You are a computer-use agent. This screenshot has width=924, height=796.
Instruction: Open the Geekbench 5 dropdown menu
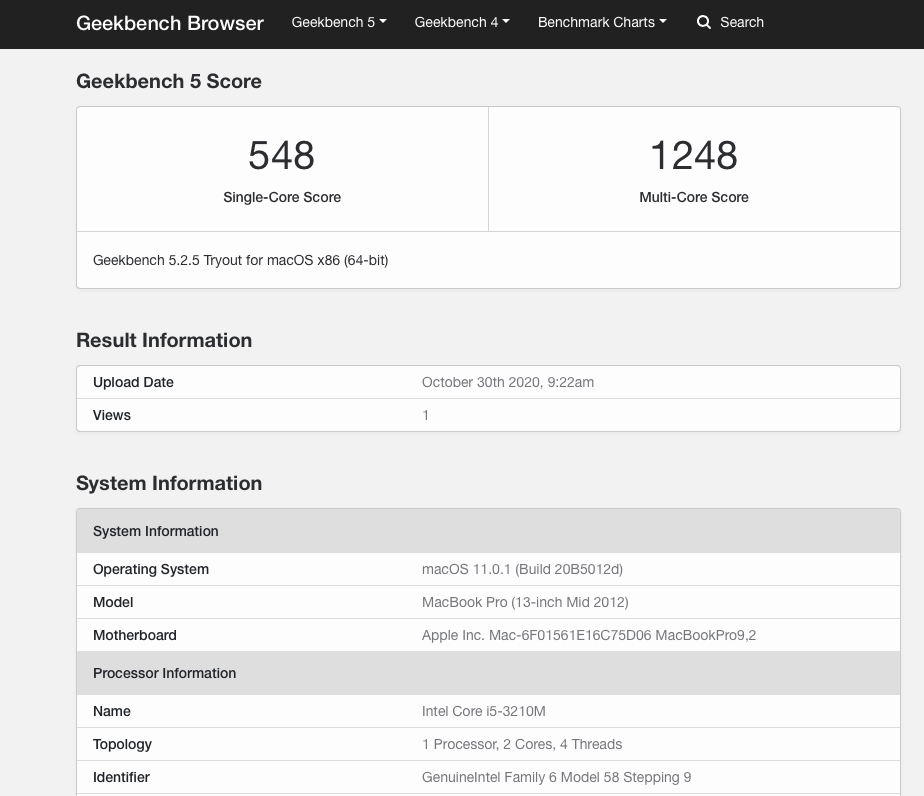(339, 22)
